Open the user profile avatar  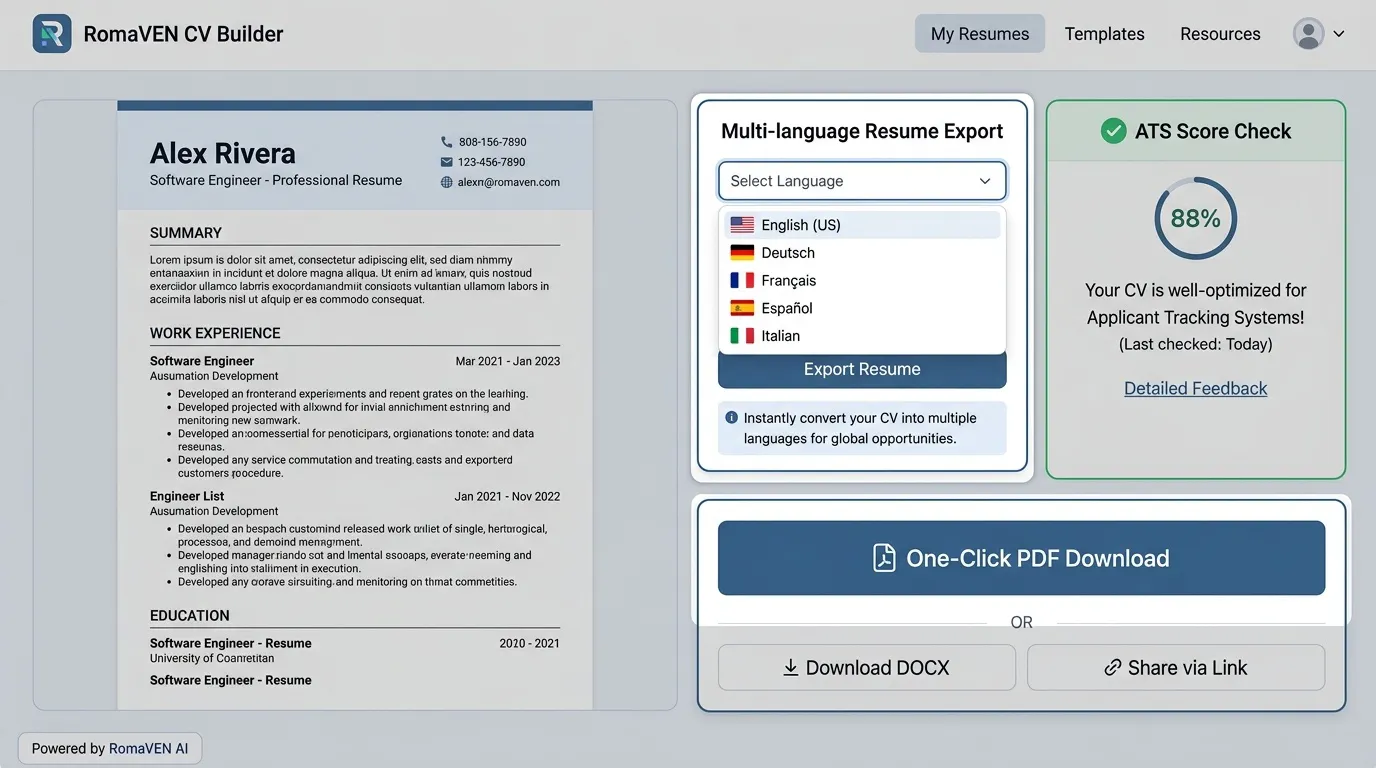1308,34
